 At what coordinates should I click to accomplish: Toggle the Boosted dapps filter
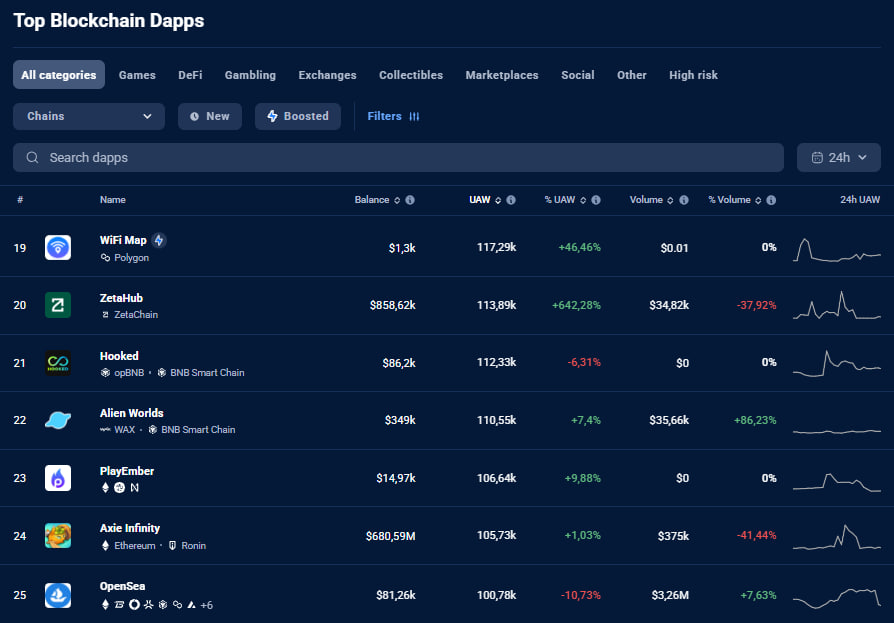tap(298, 116)
